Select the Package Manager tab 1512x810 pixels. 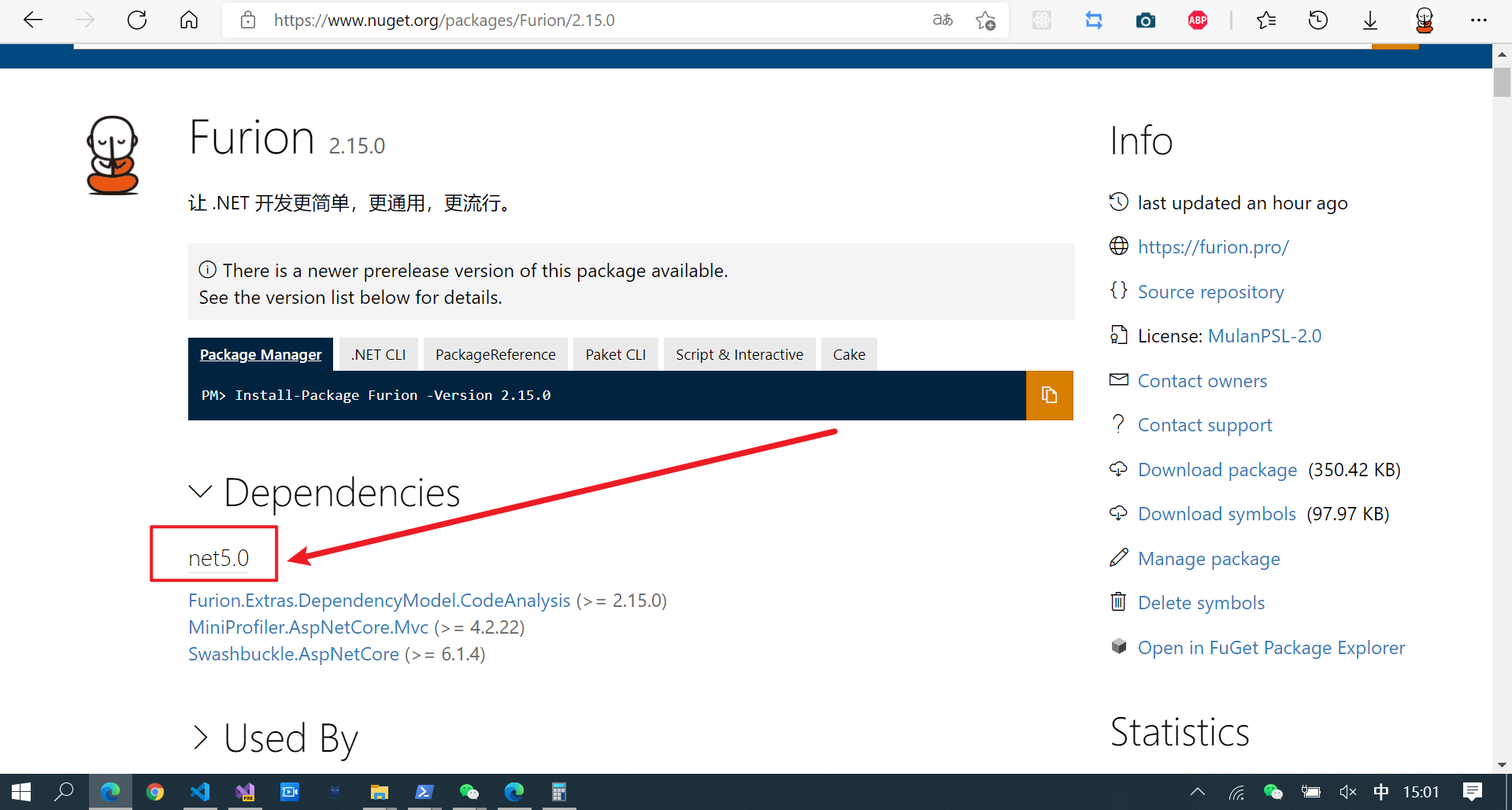261,355
